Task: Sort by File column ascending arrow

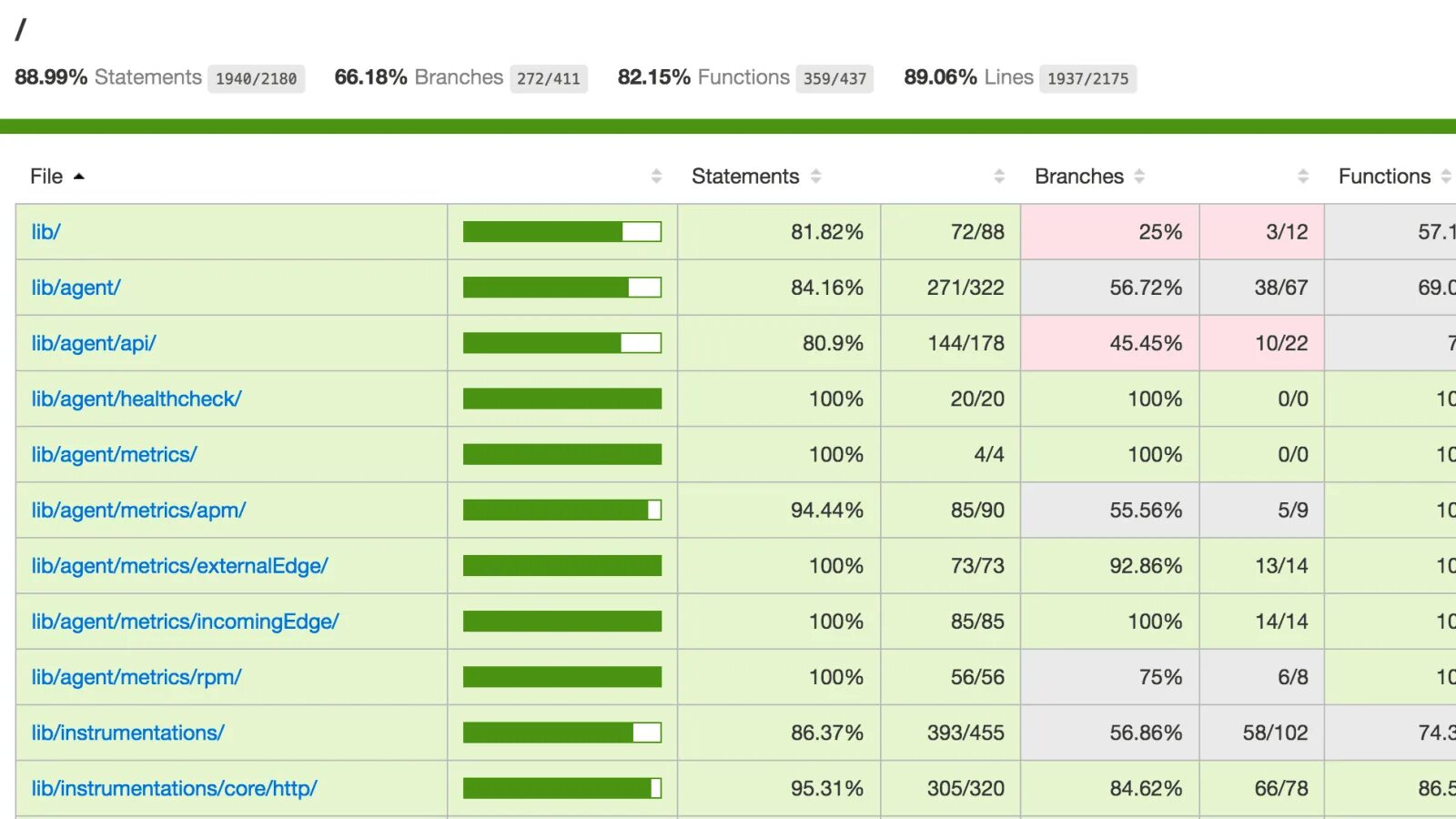Action: pos(79,177)
